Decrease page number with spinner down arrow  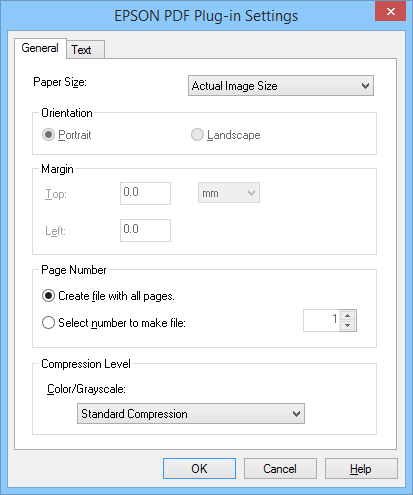[348, 326]
